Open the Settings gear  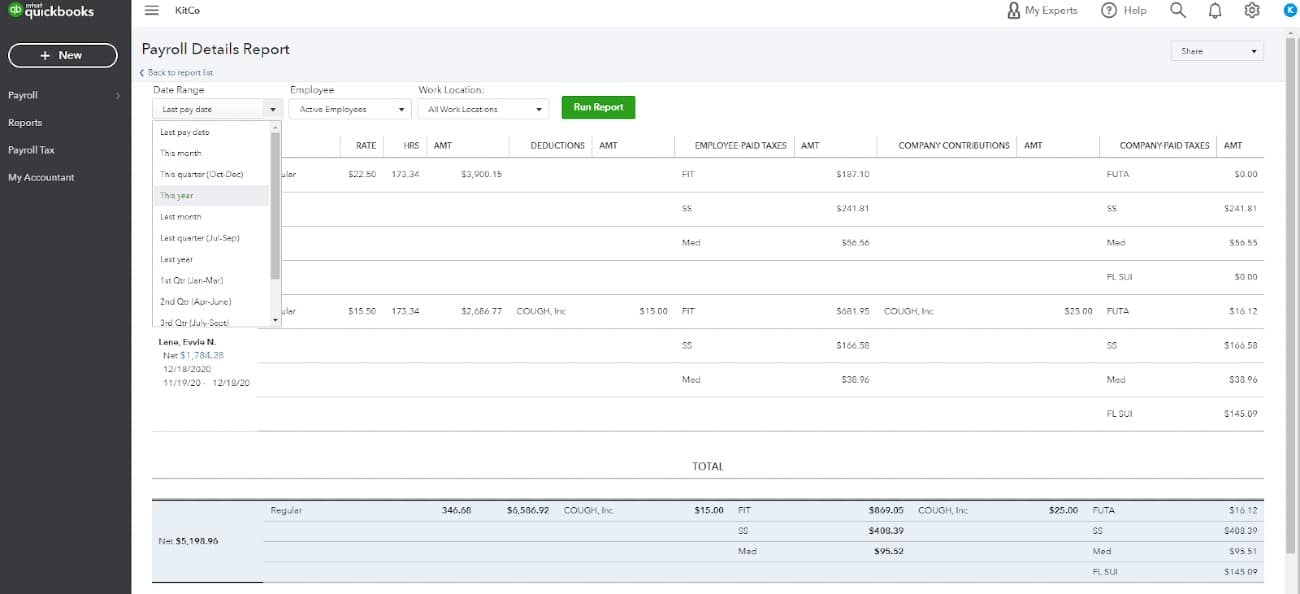(1251, 10)
